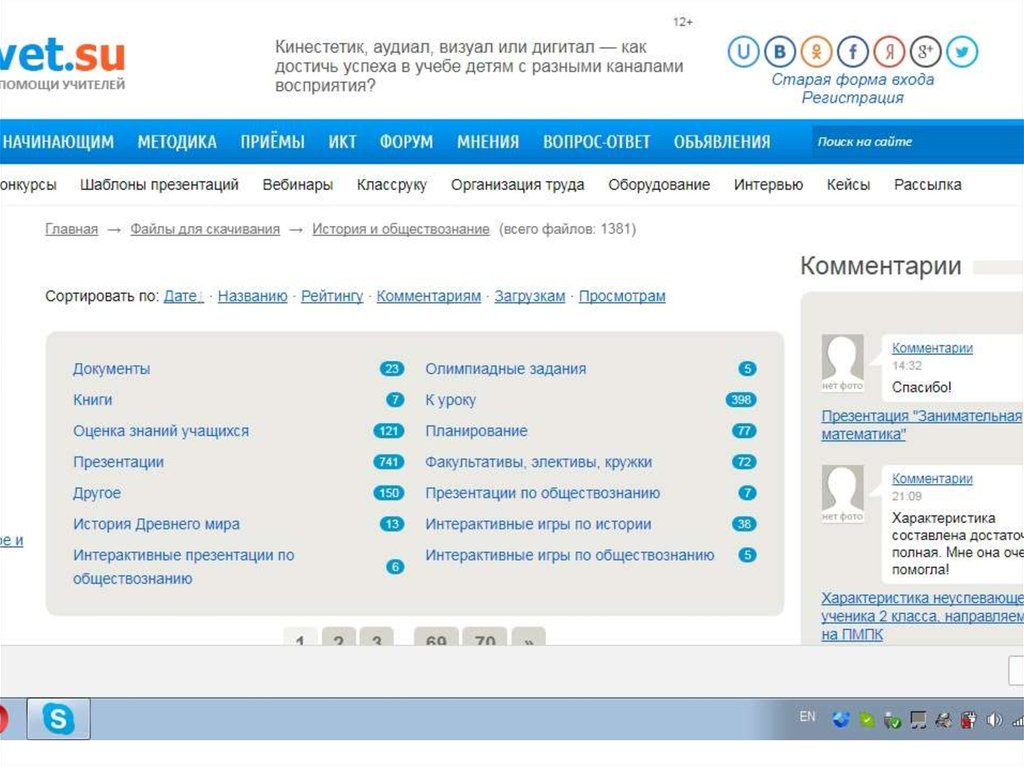Screen dimensions: 1024x767
Task: Choose the Yandex login icon
Action: 889,52
